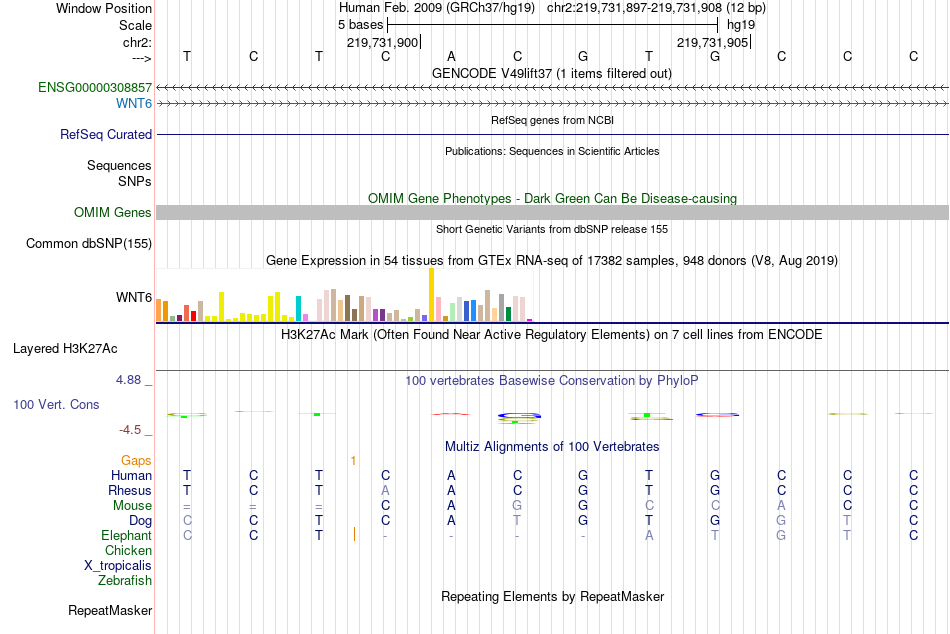
Task: Open 'Multiz Alignments of 100 Vertebrates' title
Action: pos(552,447)
